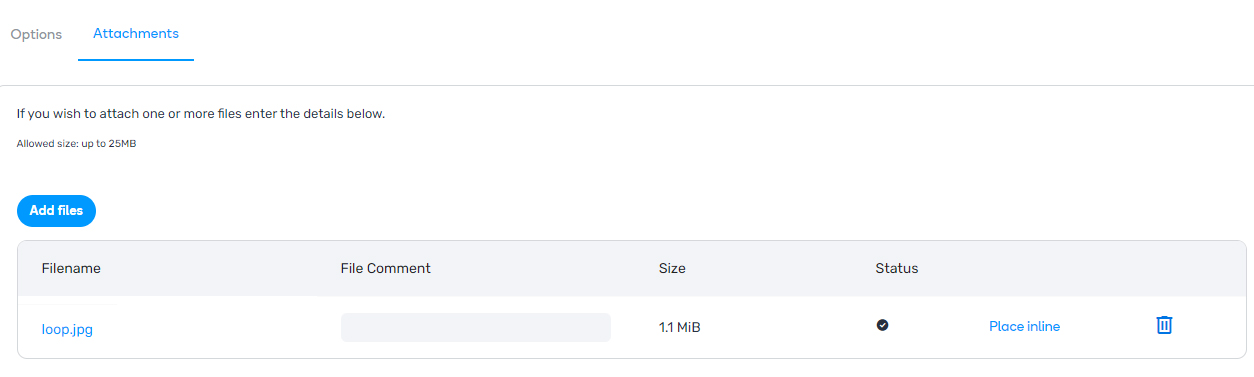Click the attach files instruction text
The height and width of the screenshot is (377, 1254).
(x=201, y=114)
